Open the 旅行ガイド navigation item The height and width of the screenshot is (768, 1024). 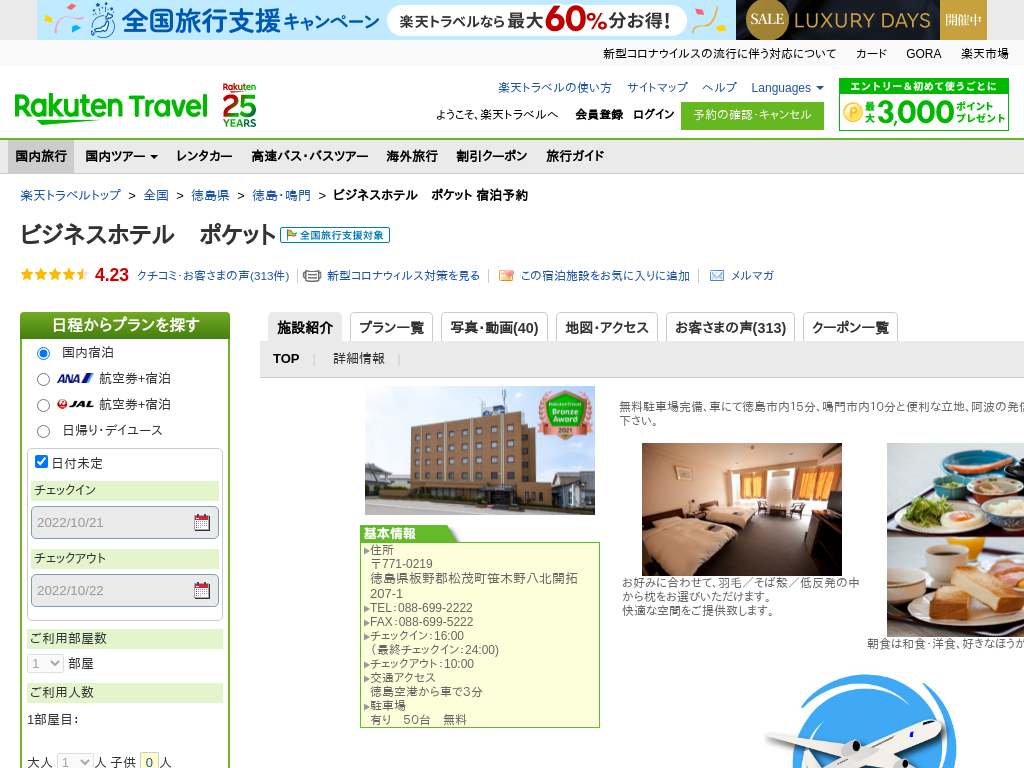[575, 156]
